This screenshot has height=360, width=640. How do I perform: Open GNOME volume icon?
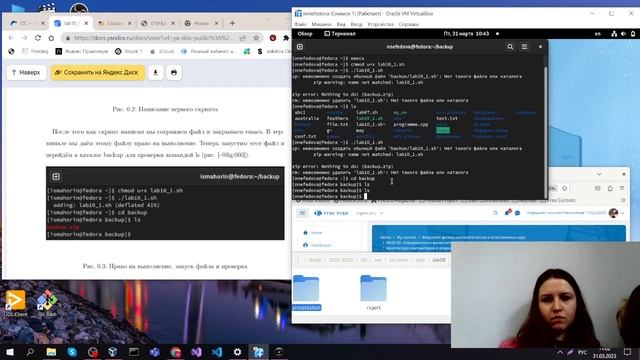point(623,34)
